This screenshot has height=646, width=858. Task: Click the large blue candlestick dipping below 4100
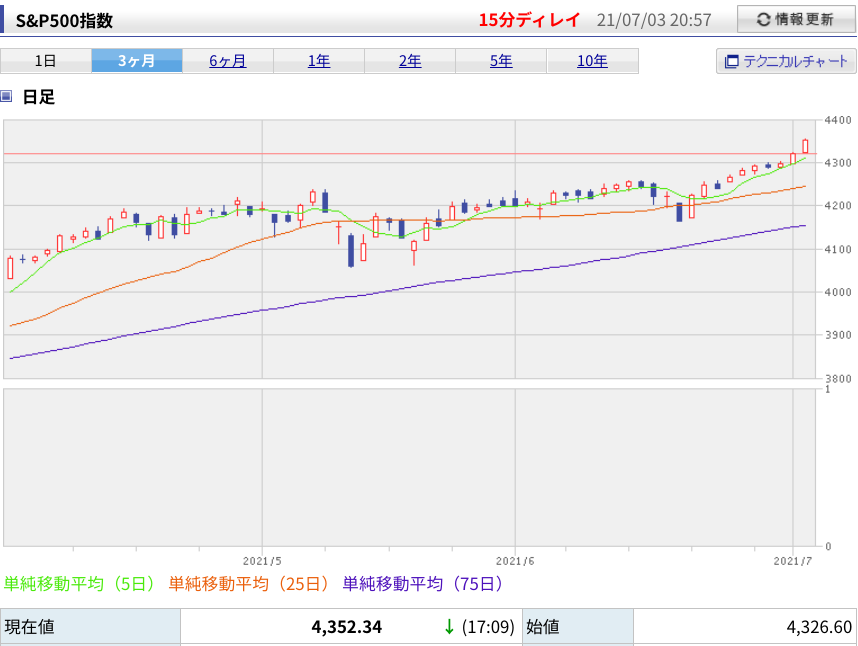tap(351, 251)
